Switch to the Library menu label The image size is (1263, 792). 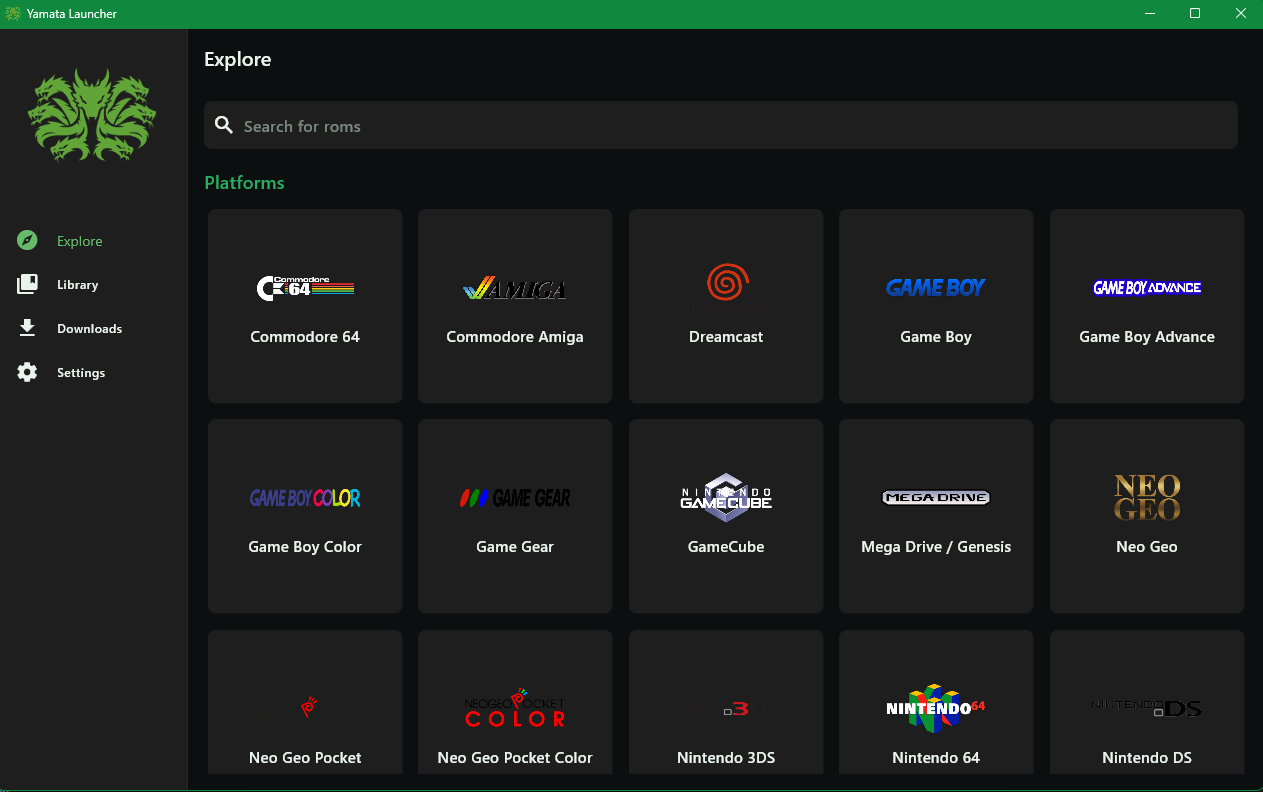[78, 285]
